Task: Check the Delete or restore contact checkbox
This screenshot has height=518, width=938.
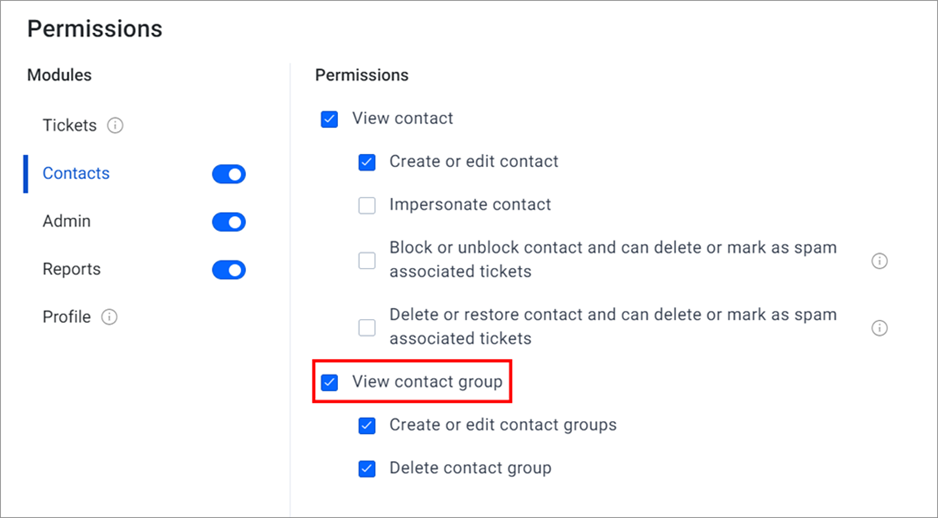Action: (367, 328)
